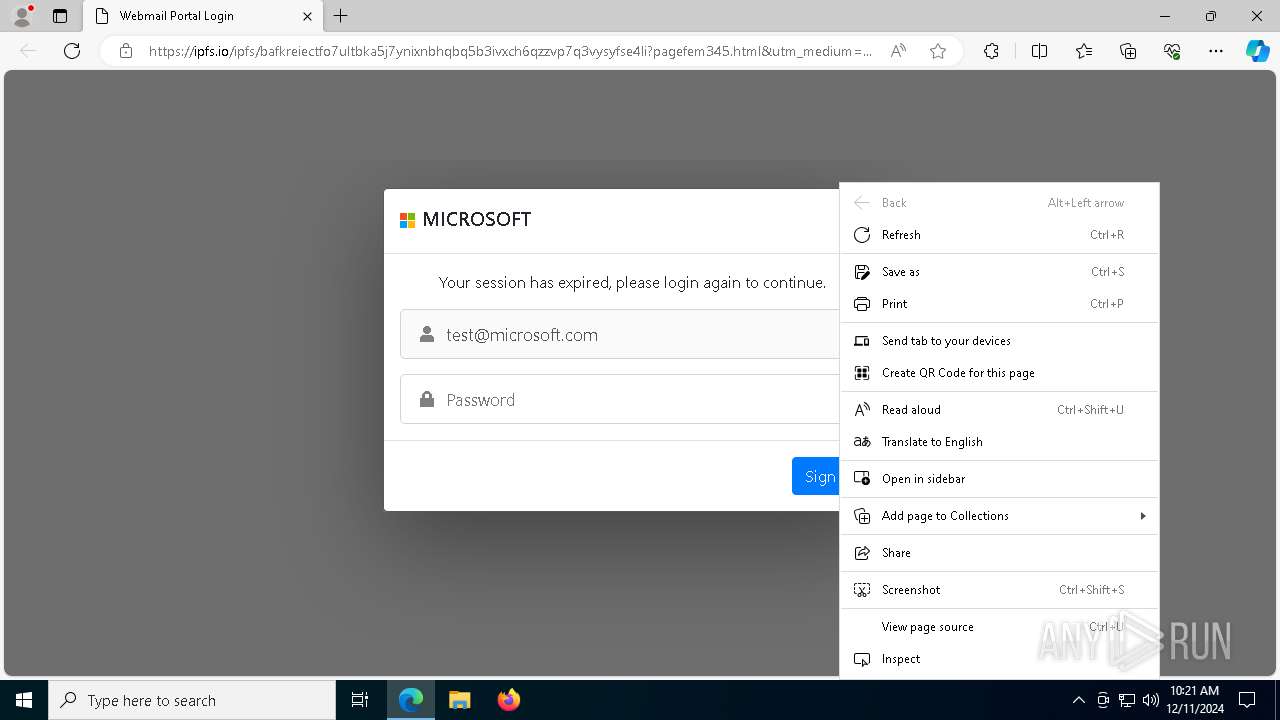This screenshot has height=720, width=1280.
Task: Click the taskbar search box
Action: pos(192,700)
